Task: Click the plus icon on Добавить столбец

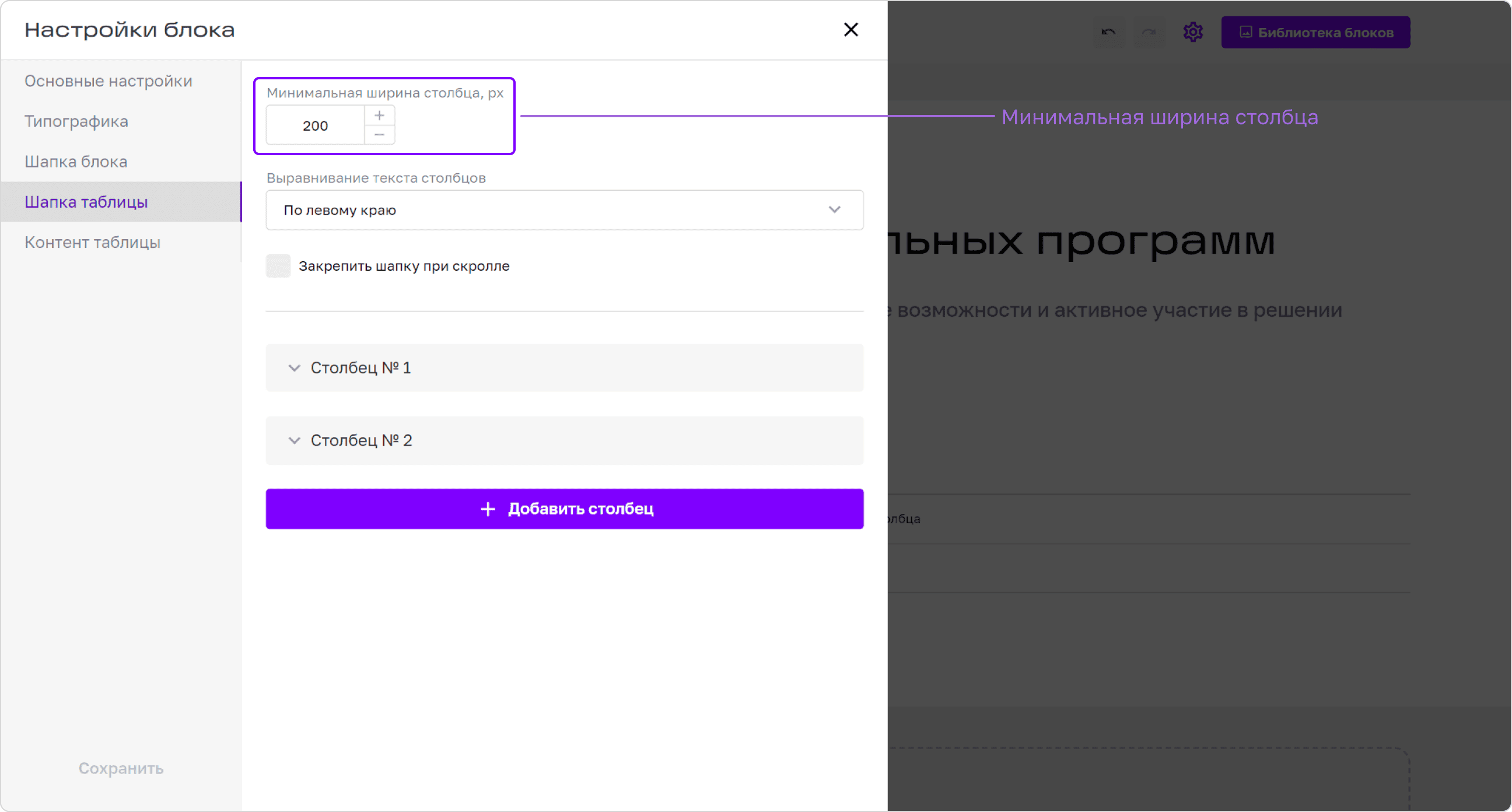Action: [x=488, y=509]
